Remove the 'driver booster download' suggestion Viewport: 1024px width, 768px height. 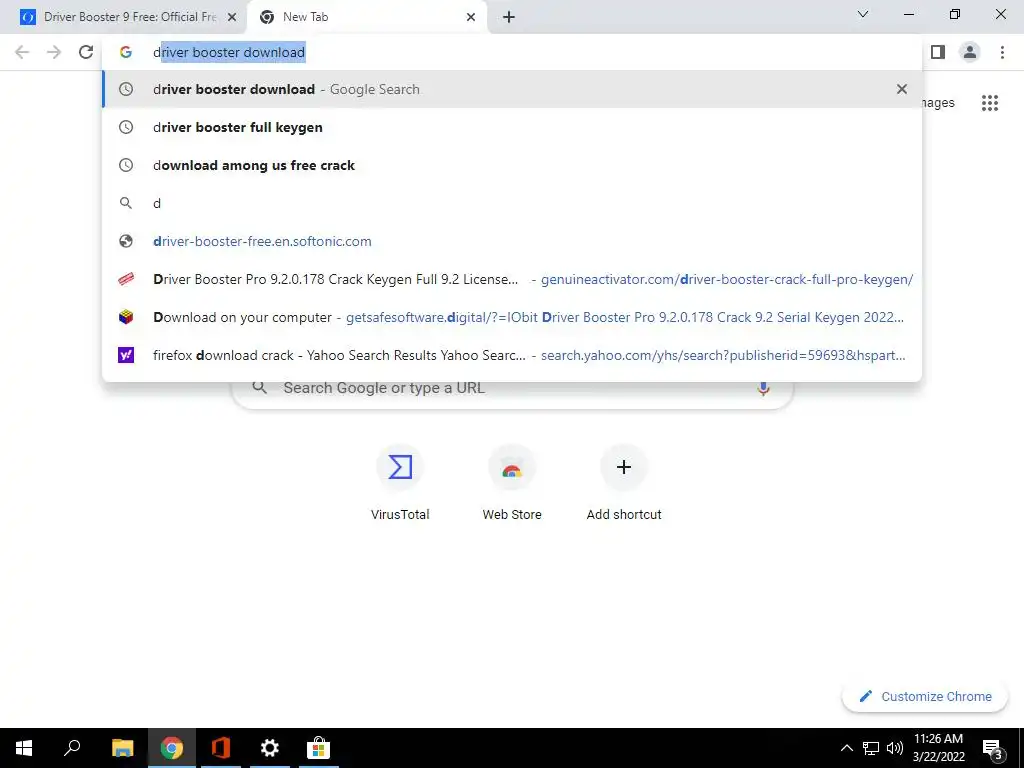[x=902, y=89]
